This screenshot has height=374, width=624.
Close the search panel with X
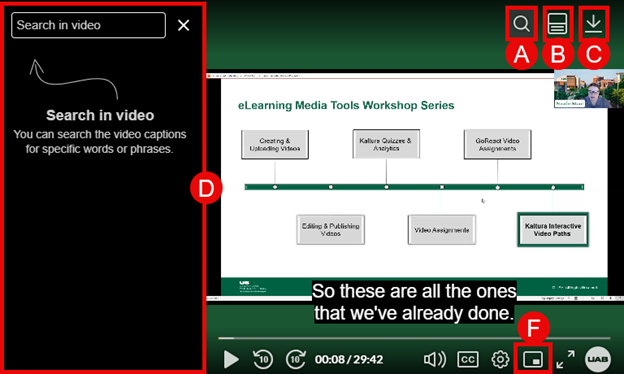pos(183,25)
